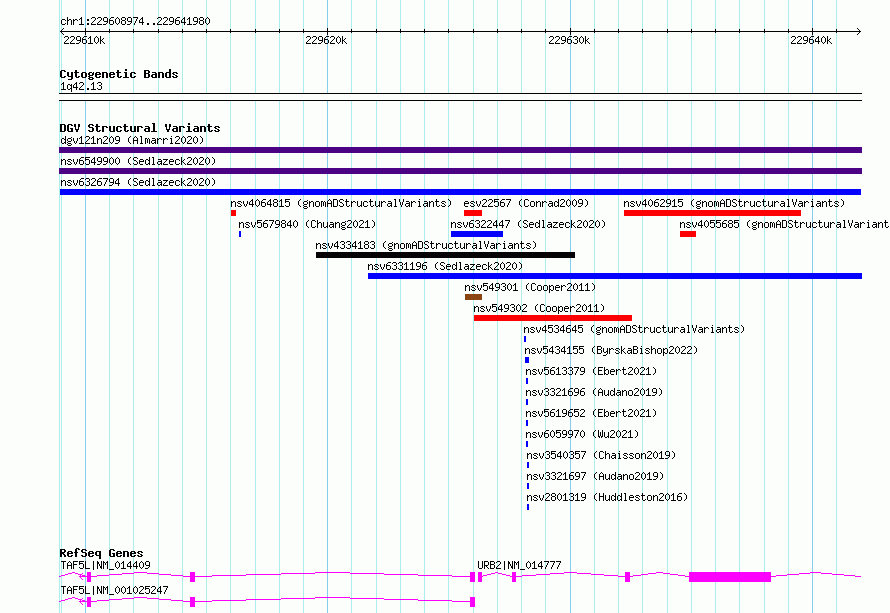
Task: Open nsv5679840 (Chuang2021) label
Action: coord(307,224)
